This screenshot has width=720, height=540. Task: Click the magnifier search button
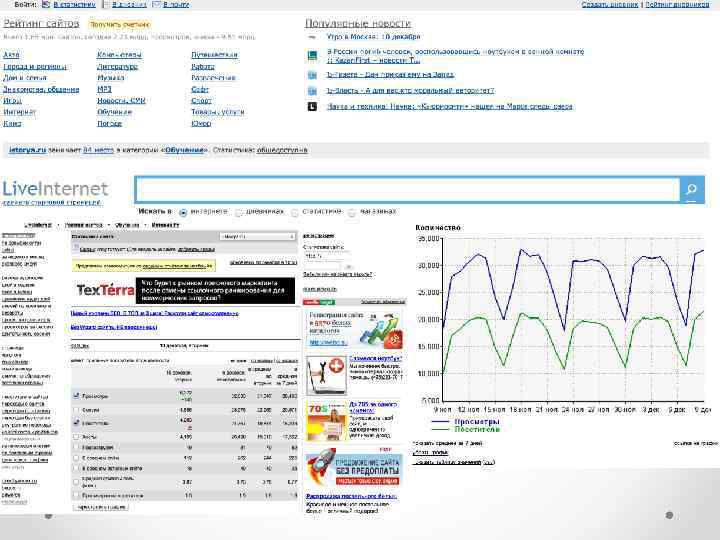point(692,189)
